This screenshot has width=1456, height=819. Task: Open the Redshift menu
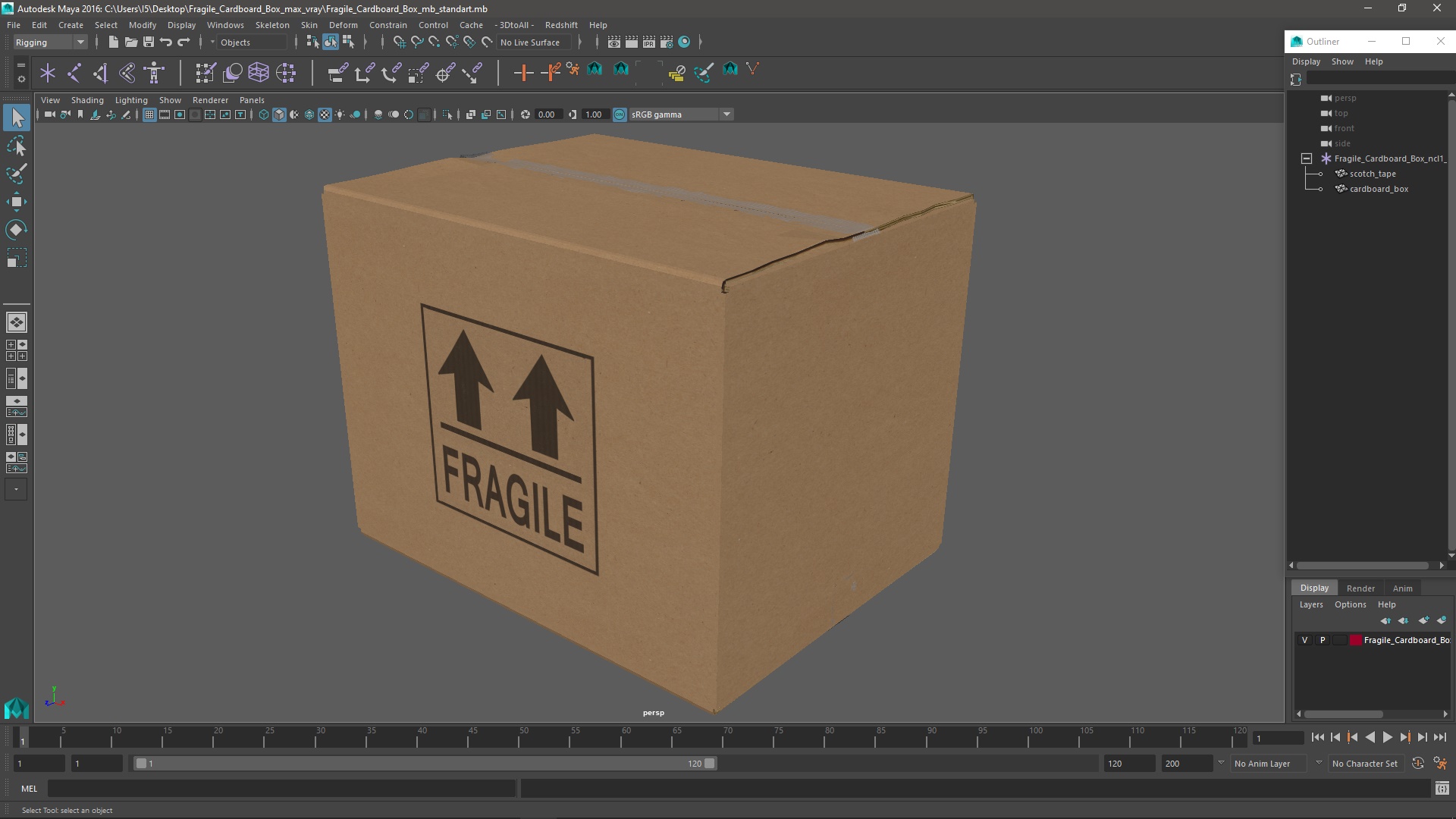click(x=561, y=25)
